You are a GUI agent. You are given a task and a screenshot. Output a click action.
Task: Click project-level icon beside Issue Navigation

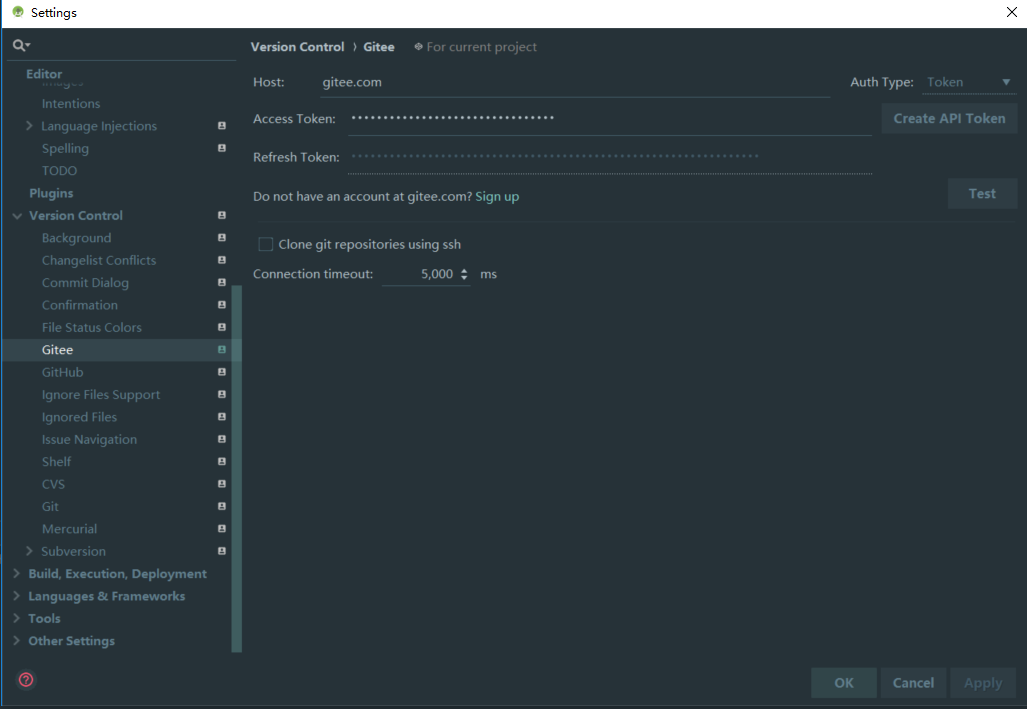point(222,439)
